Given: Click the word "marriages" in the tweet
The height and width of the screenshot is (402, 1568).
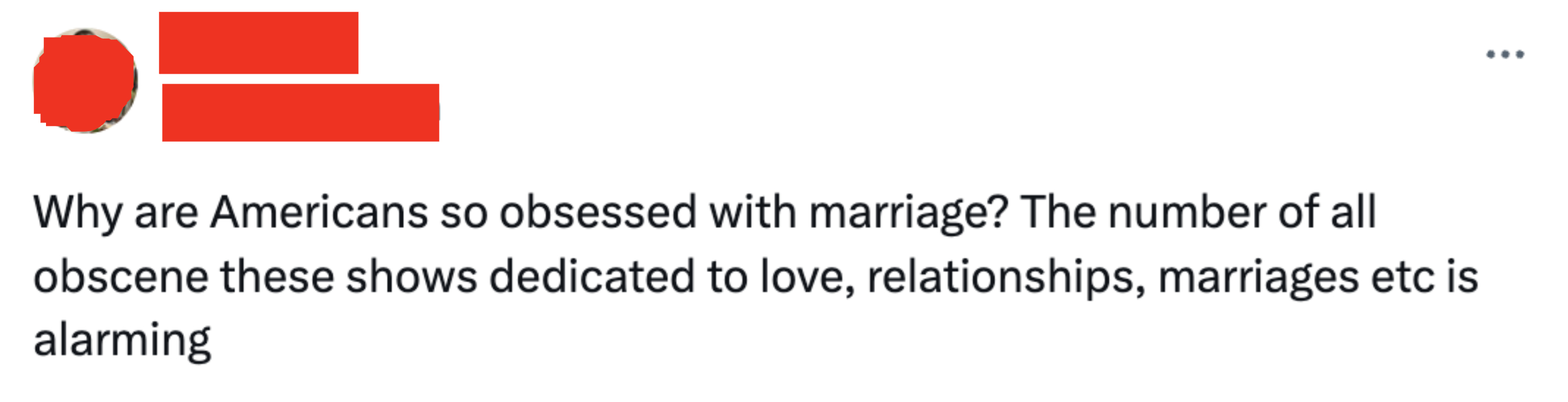Looking at the screenshot, I should [1258, 278].
